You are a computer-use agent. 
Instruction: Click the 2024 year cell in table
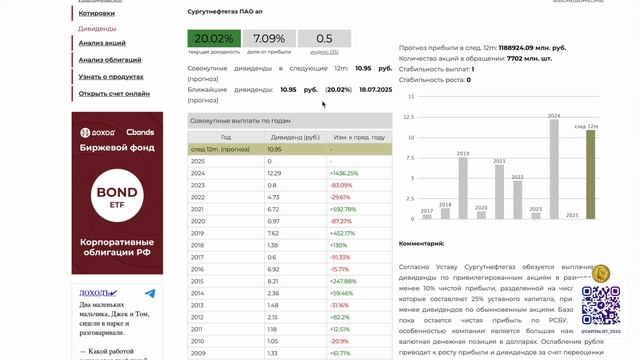tap(226, 173)
